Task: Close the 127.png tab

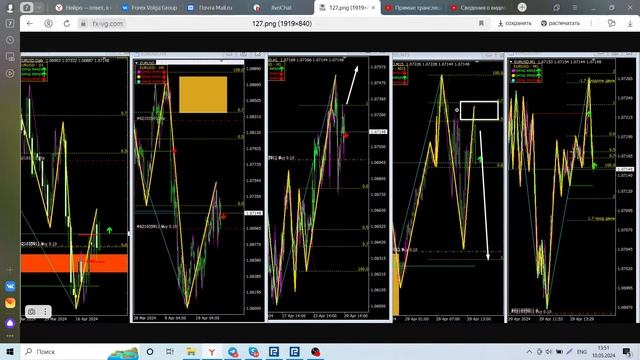Action: 373,8
